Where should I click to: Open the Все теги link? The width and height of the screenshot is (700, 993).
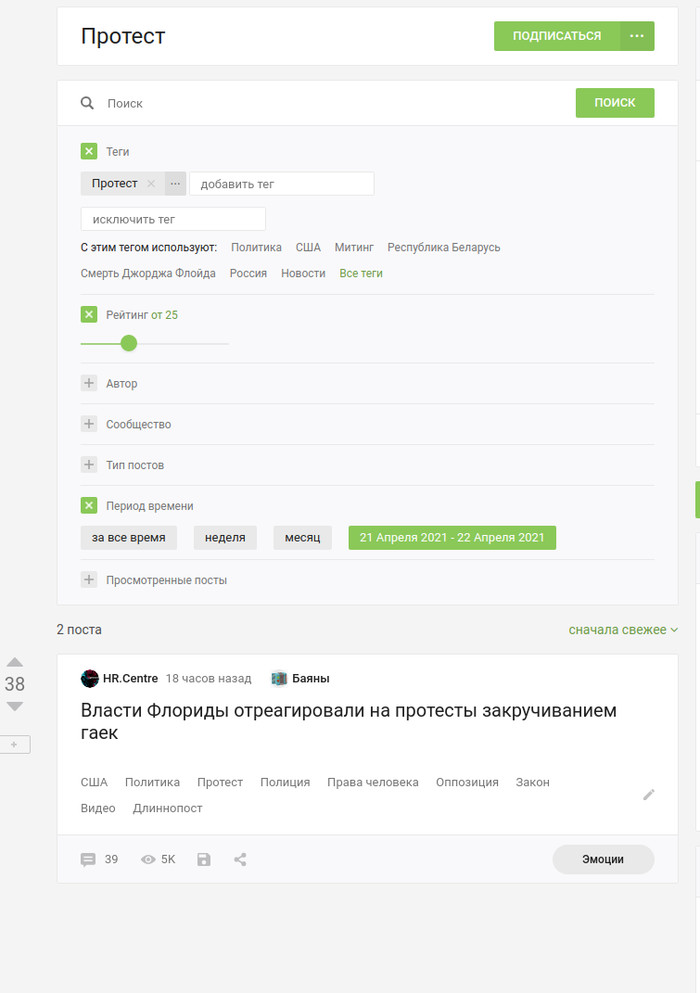click(x=361, y=273)
